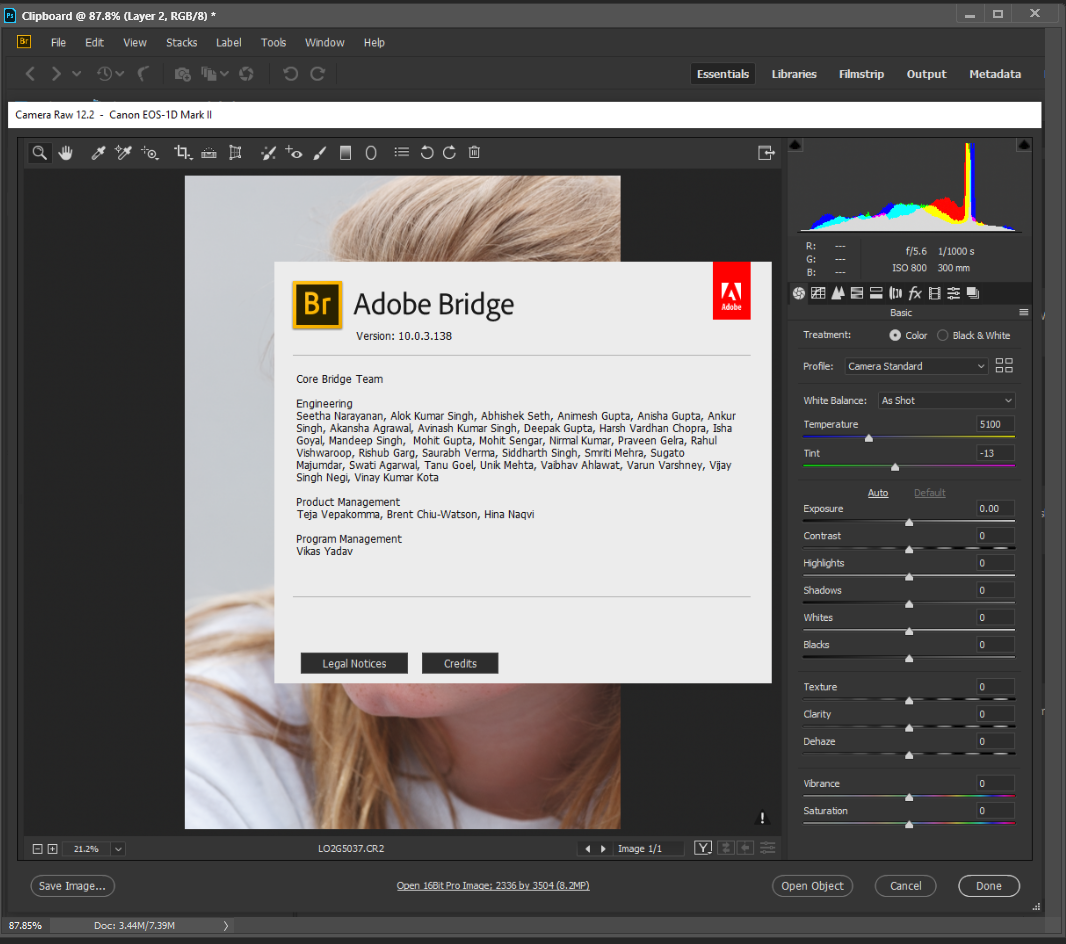Select the Color treatment radio button
Image resolution: width=1066 pixels, height=944 pixels.
(895, 336)
